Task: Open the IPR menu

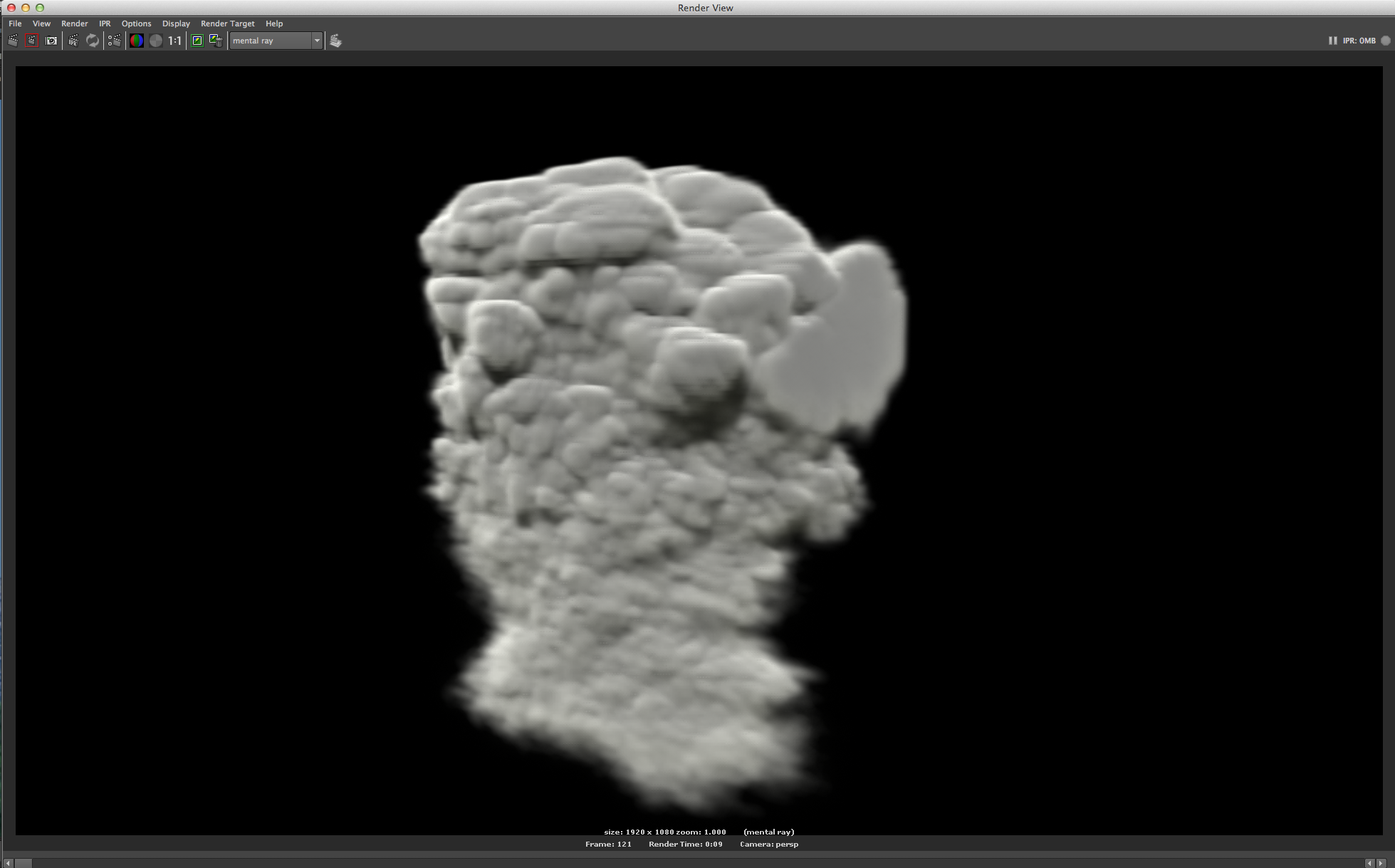Action: coord(105,23)
